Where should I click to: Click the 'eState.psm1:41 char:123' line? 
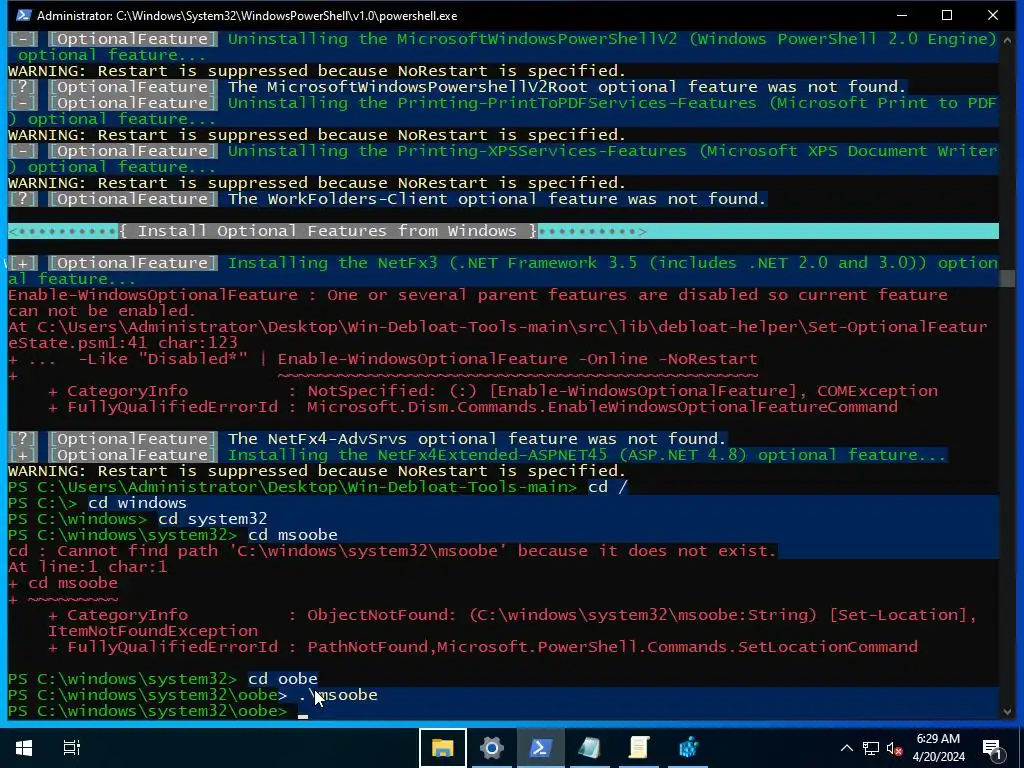[x=123, y=342]
